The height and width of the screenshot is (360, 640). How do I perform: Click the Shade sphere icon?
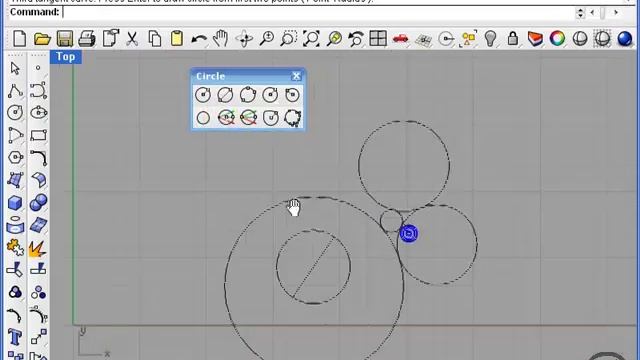coord(580,39)
